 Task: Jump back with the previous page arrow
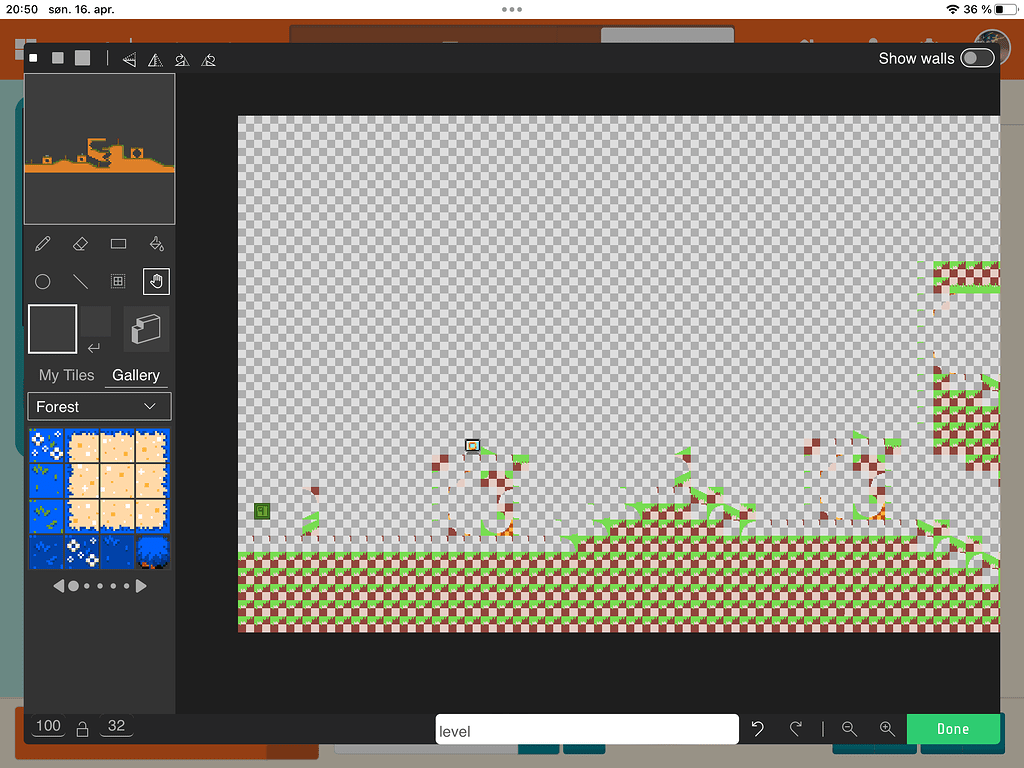58,585
